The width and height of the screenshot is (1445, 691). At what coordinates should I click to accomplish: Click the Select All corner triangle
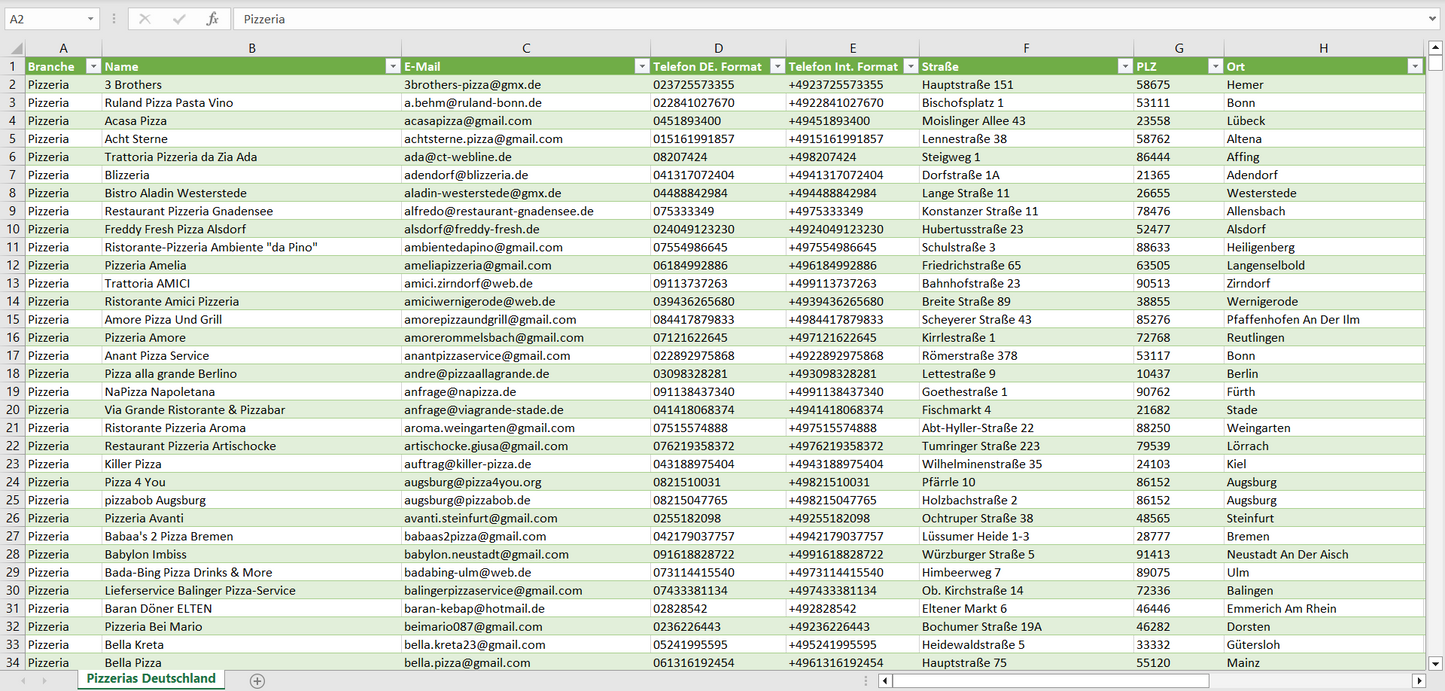tap(16, 48)
